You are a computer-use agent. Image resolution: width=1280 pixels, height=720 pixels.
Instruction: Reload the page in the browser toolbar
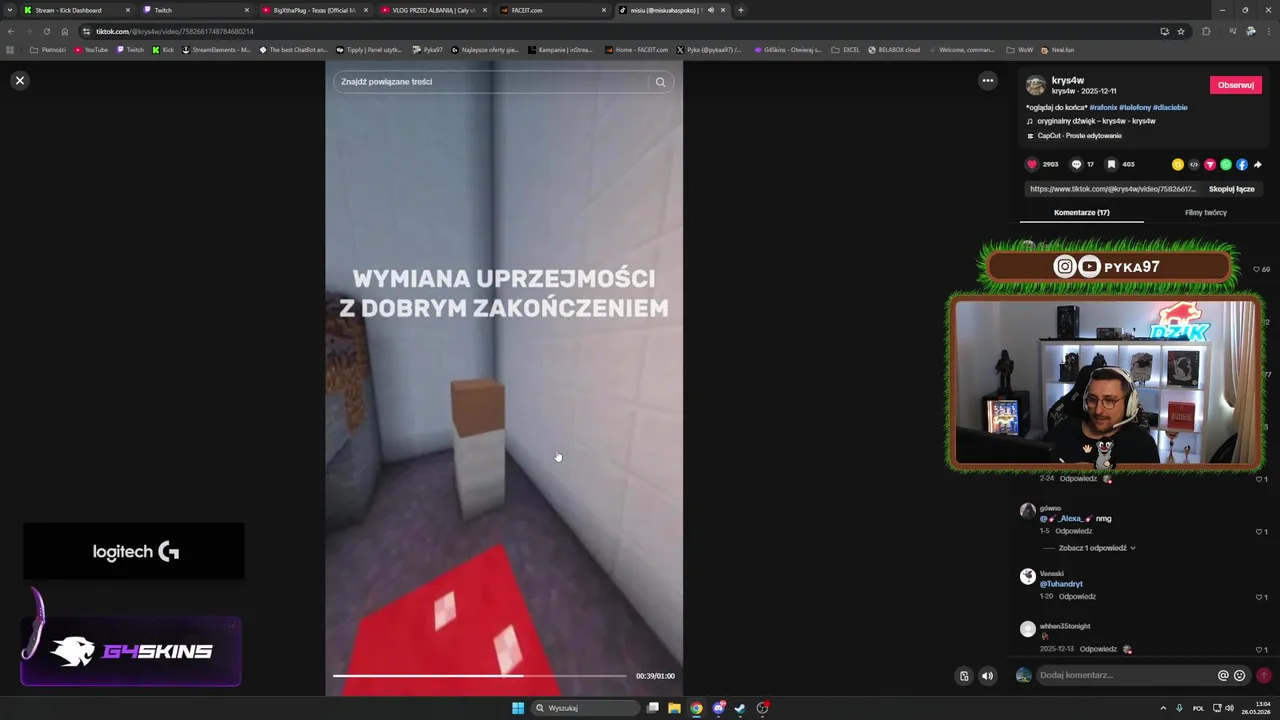click(x=46, y=31)
